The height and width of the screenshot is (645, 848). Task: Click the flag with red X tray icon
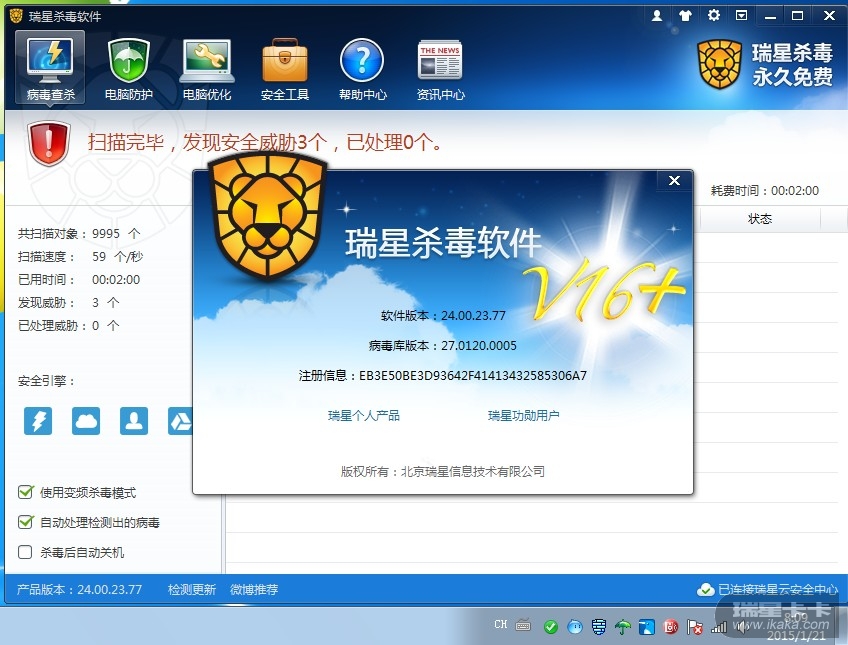click(x=694, y=627)
